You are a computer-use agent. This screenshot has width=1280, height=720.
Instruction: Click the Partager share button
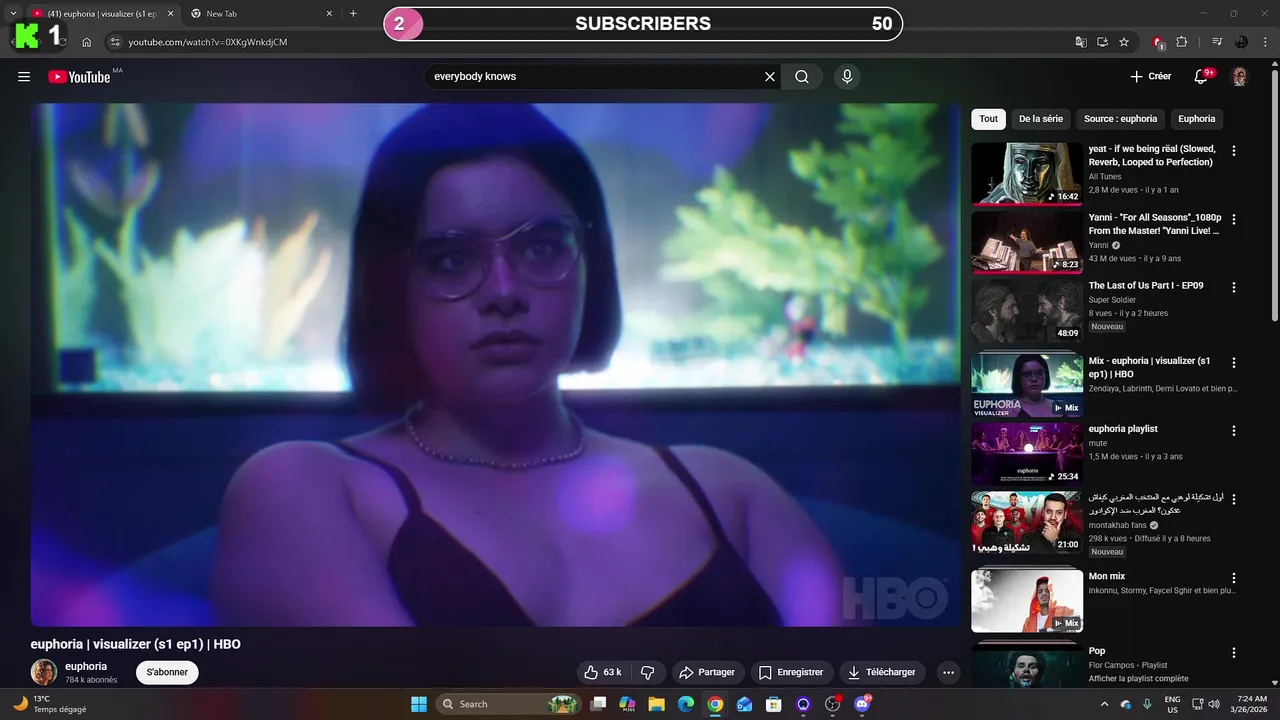(706, 673)
